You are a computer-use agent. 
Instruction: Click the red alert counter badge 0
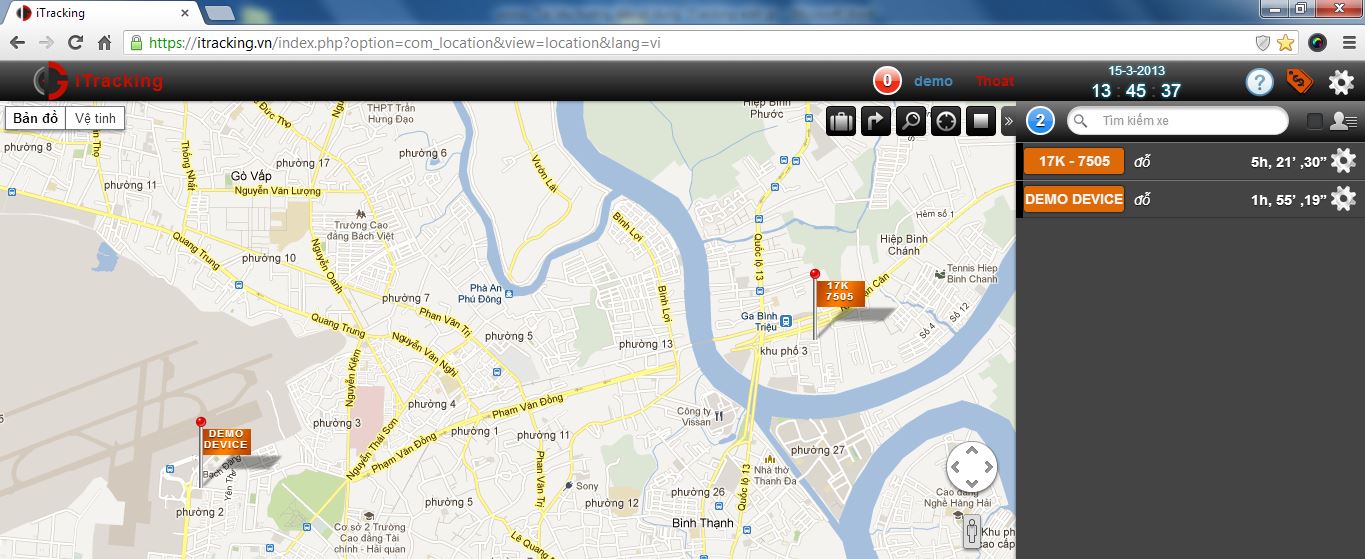[x=887, y=81]
